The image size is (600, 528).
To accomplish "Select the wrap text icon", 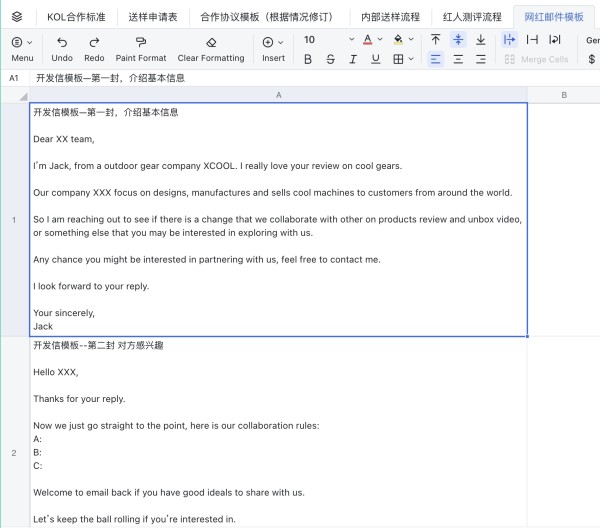I will click(555, 39).
